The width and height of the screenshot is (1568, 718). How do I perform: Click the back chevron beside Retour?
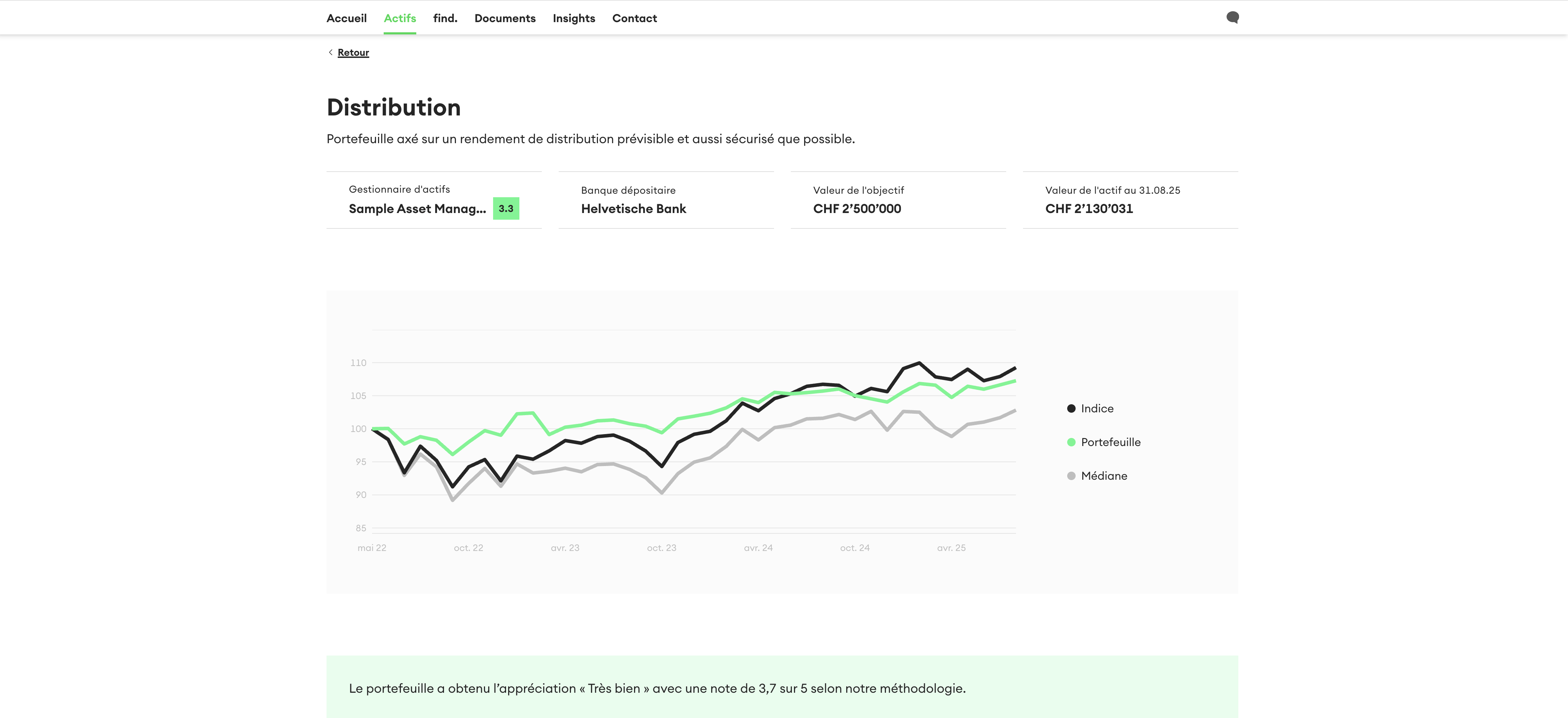coord(330,52)
